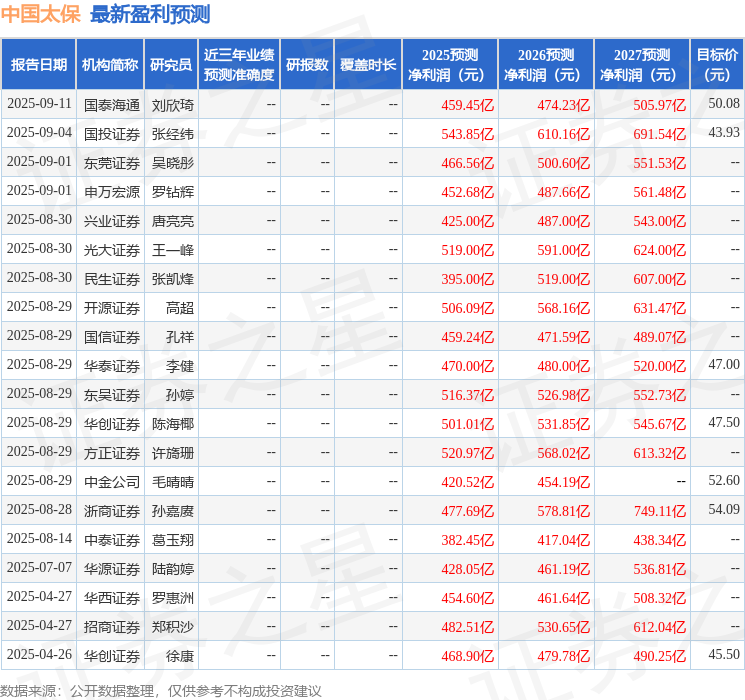
Task: Select the 2025预测净利润 column header
Action: pyautogui.click(x=450, y=65)
